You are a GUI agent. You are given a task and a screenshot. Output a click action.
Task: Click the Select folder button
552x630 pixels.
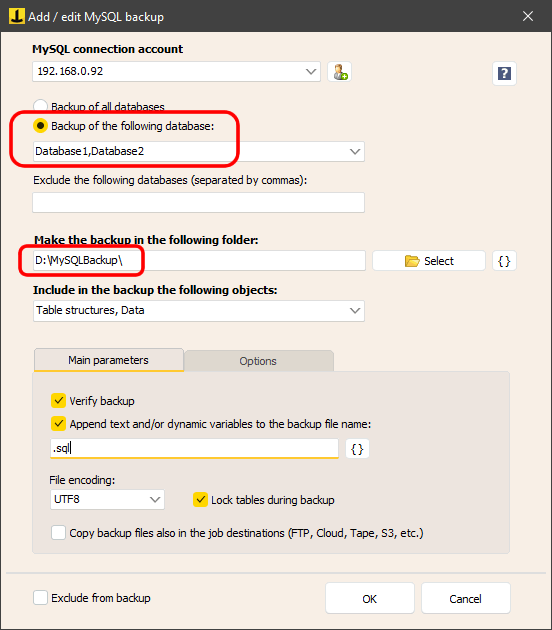(429, 261)
